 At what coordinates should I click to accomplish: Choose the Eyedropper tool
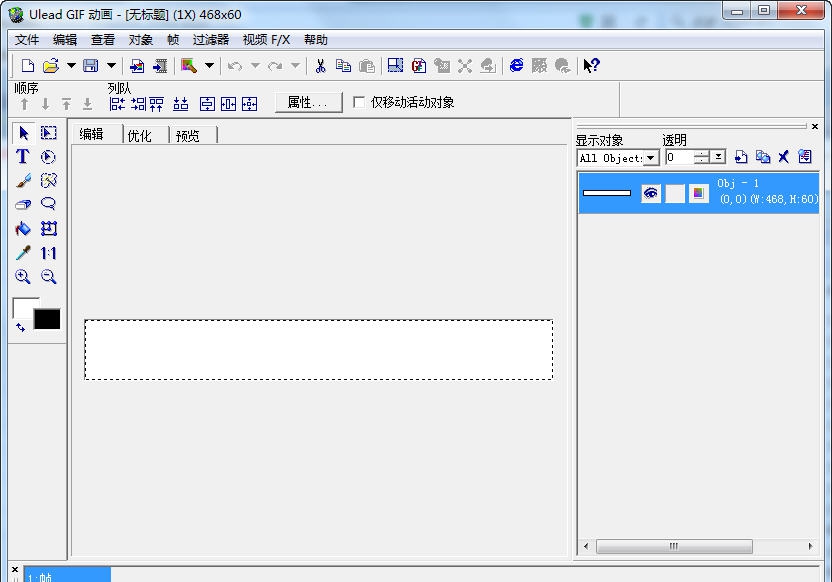click(22, 252)
